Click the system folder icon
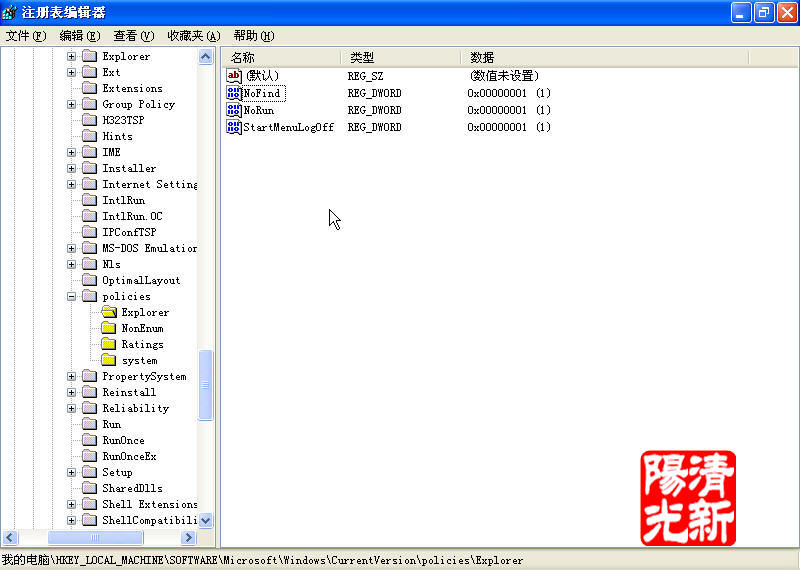Viewport: 800px width, 570px height. [x=108, y=360]
